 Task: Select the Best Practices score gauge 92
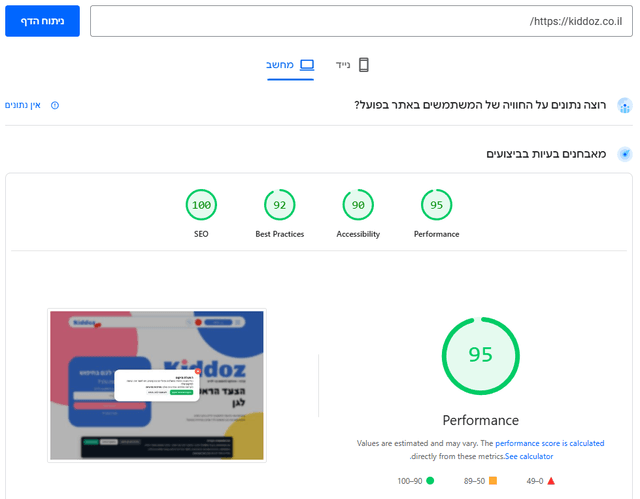(x=280, y=206)
